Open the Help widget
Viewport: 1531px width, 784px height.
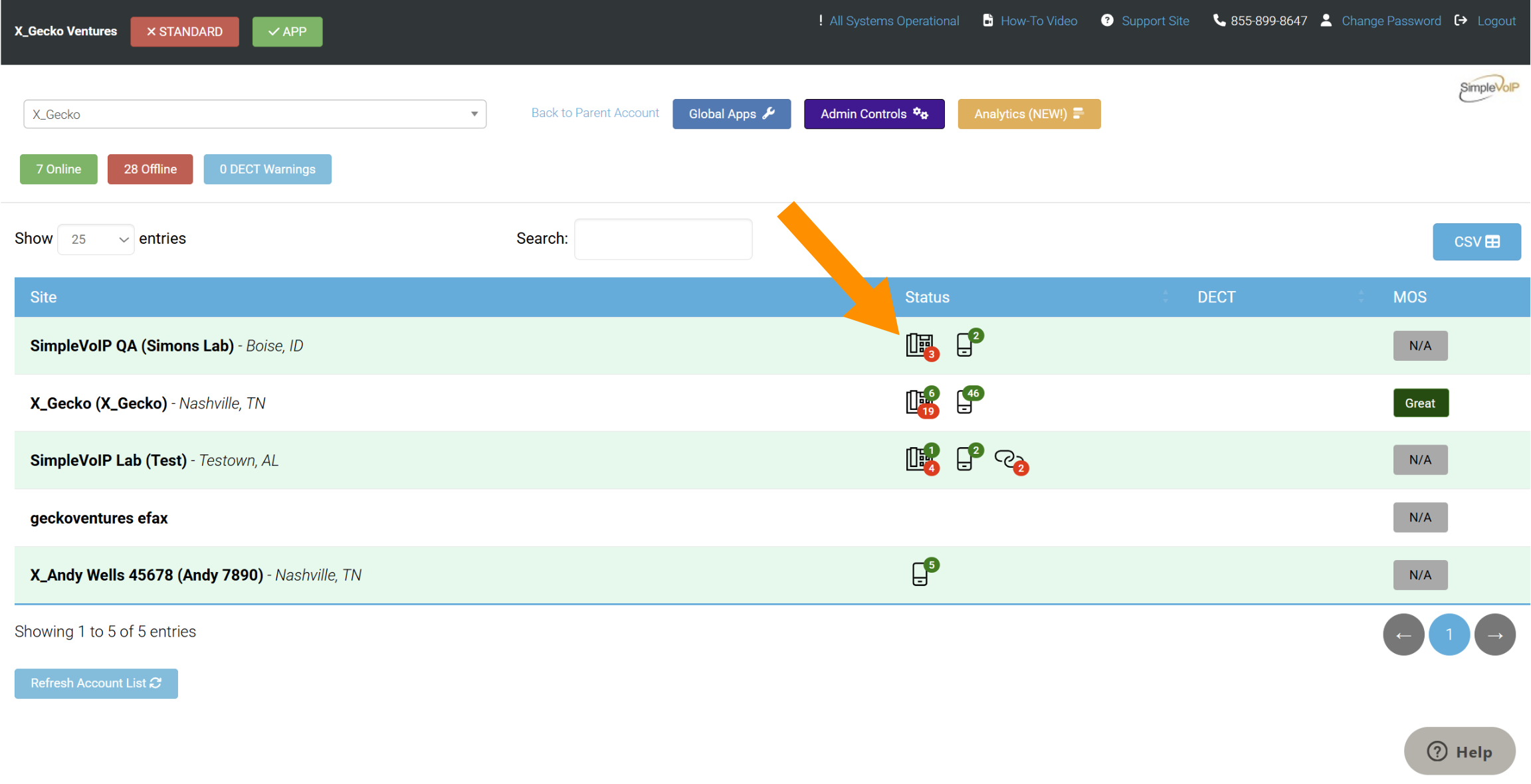tap(1459, 751)
